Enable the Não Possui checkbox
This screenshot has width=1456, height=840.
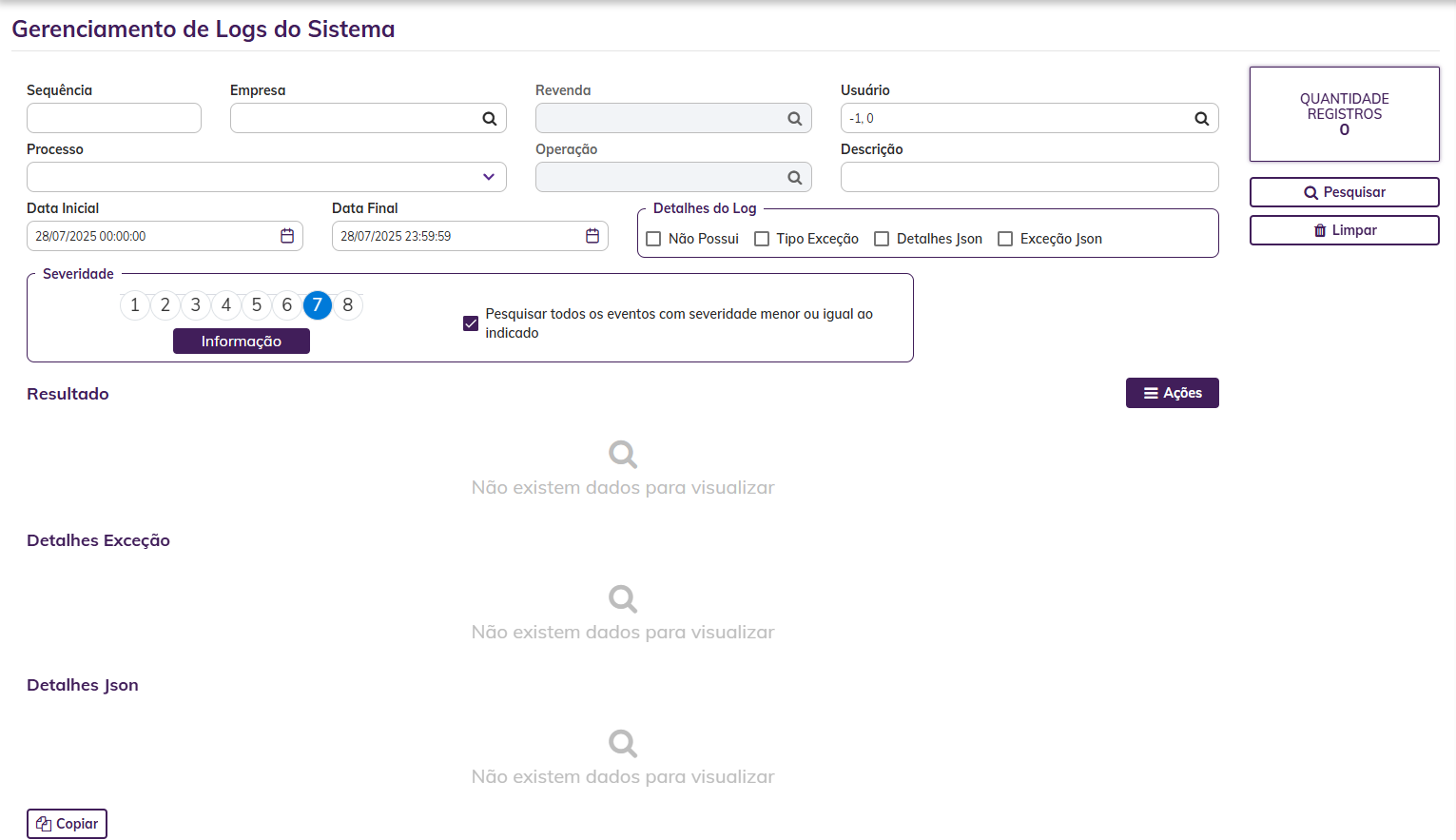(x=653, y=239)
